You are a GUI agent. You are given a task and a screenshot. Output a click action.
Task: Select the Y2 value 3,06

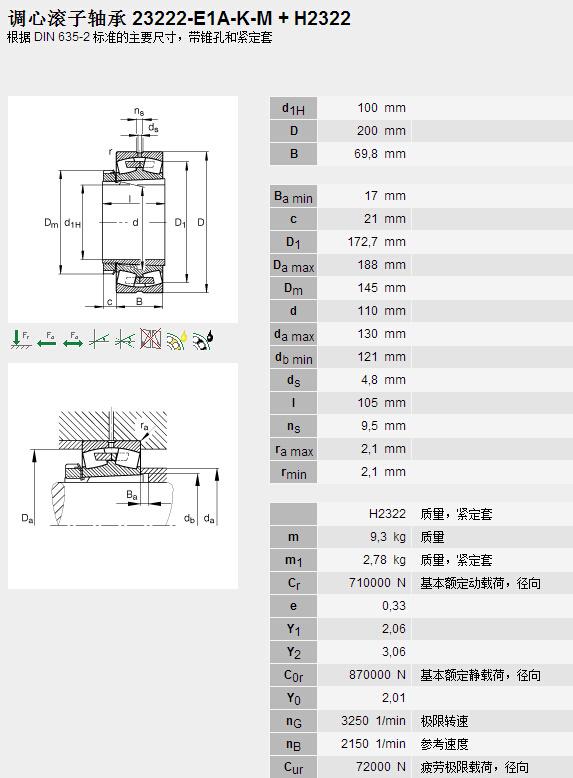(394, 652)
